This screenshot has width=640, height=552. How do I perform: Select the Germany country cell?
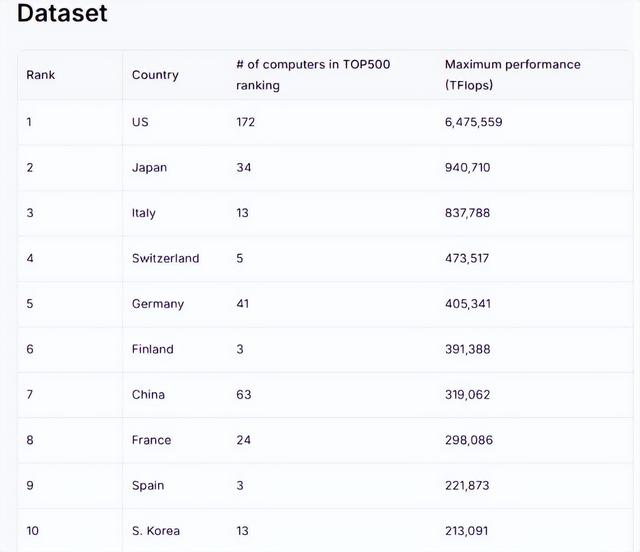pyautogui.click(x=158, y=304)
